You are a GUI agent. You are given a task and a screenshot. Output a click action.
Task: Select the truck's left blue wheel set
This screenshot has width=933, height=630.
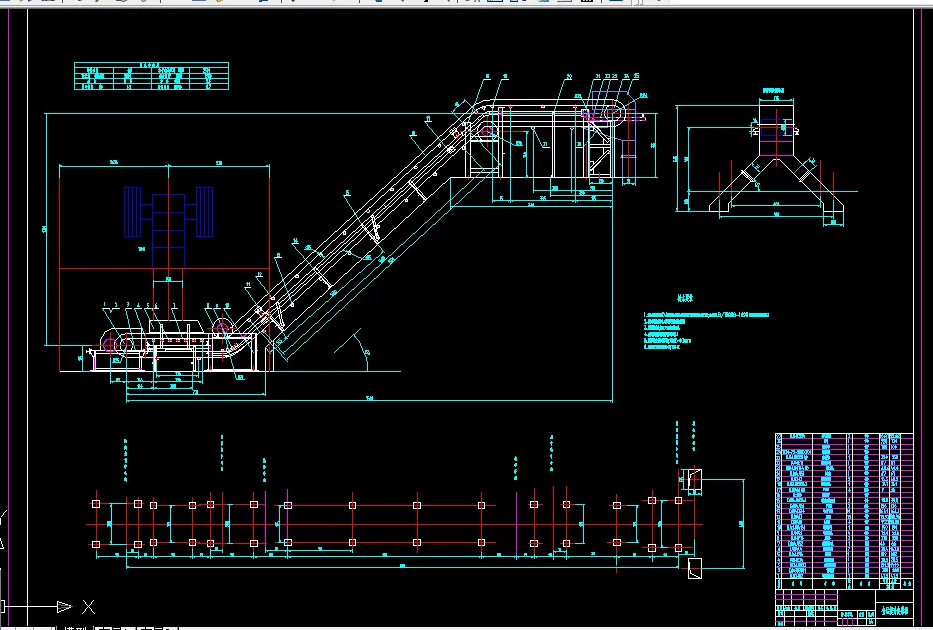point(133,212)
